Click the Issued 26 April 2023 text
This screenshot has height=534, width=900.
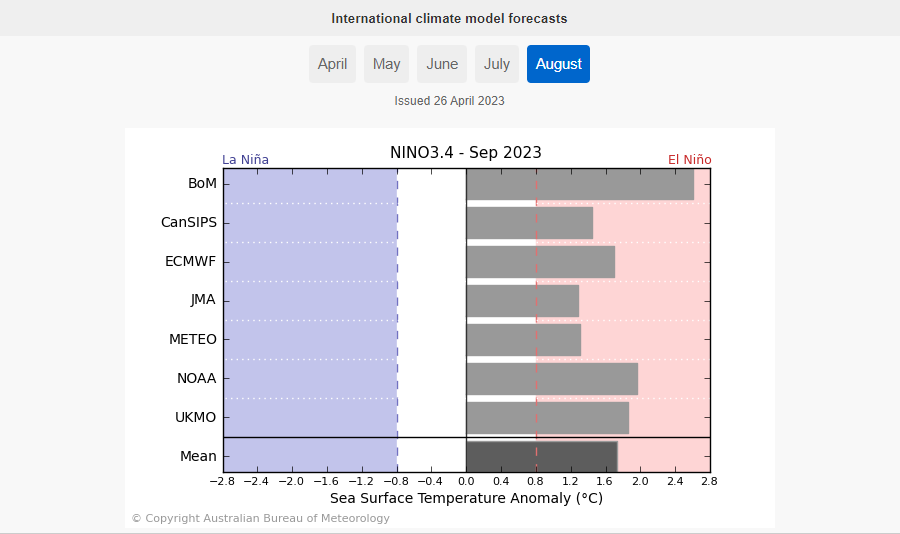[x=449, y=101]
